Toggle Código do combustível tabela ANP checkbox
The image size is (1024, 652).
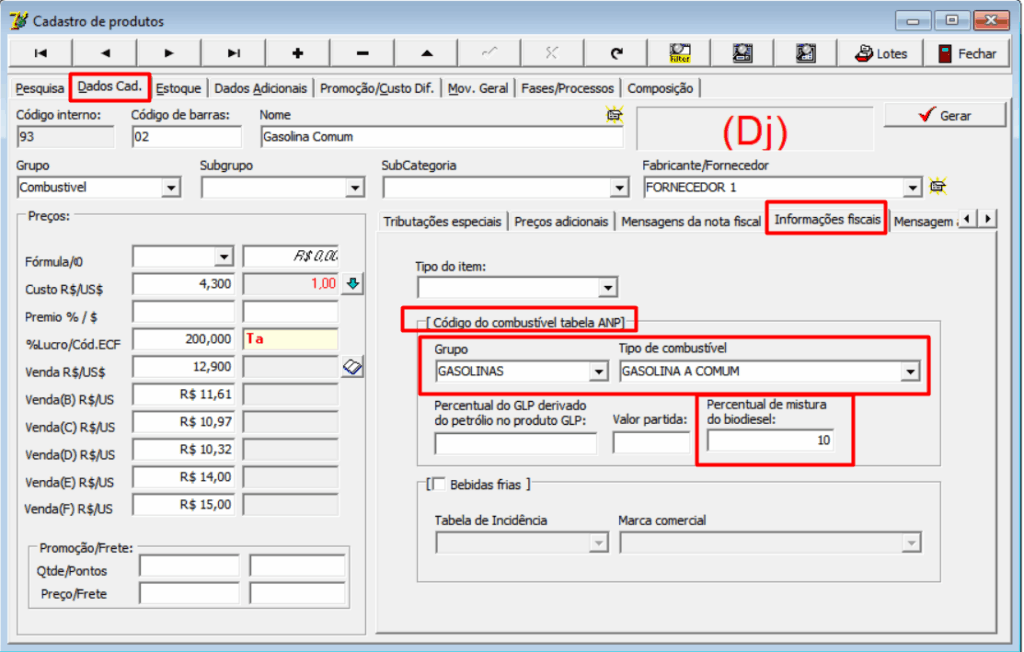(424, 320)
